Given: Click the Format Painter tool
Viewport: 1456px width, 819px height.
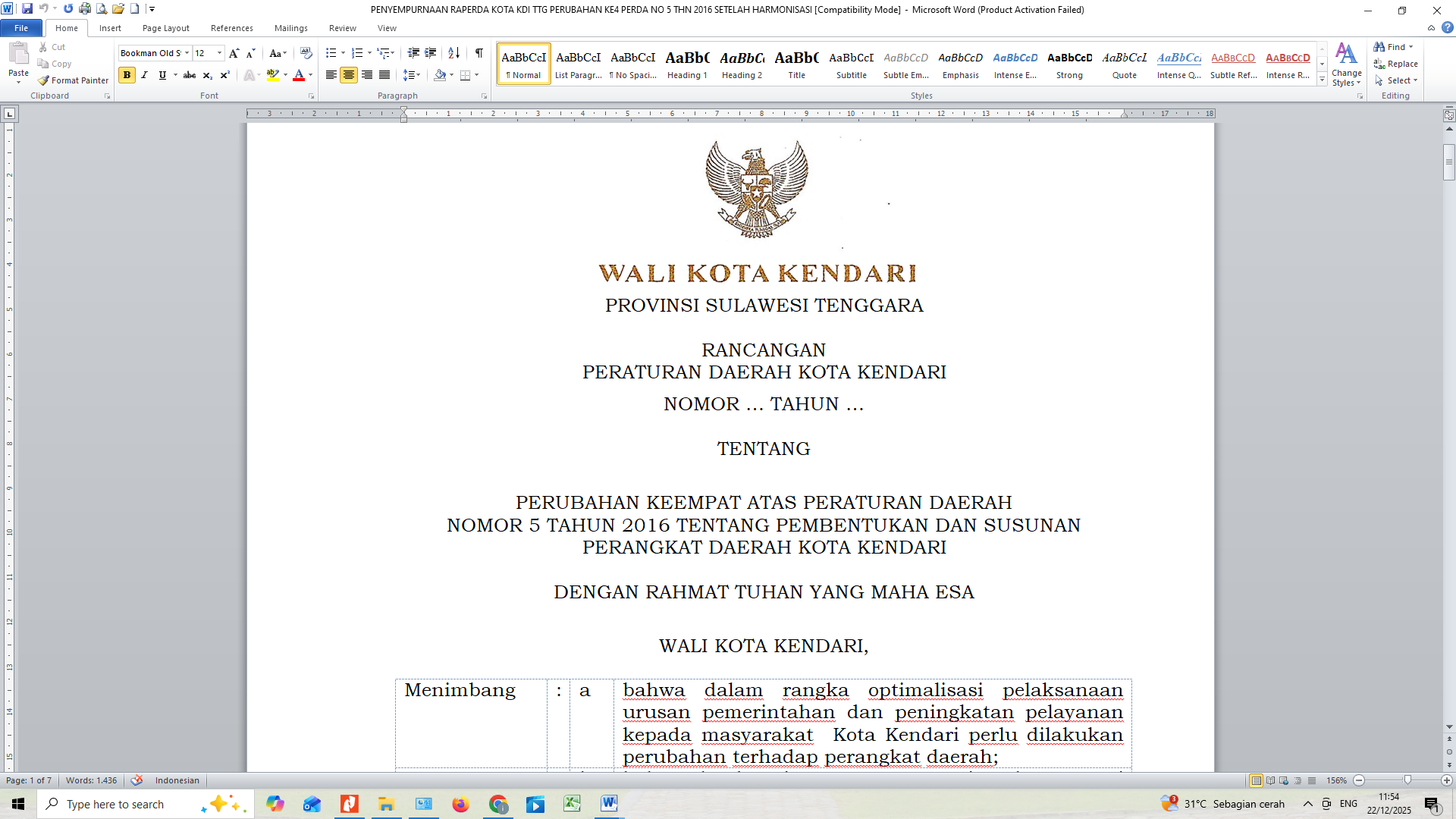Looking at the screenshot, I should 74,80.
